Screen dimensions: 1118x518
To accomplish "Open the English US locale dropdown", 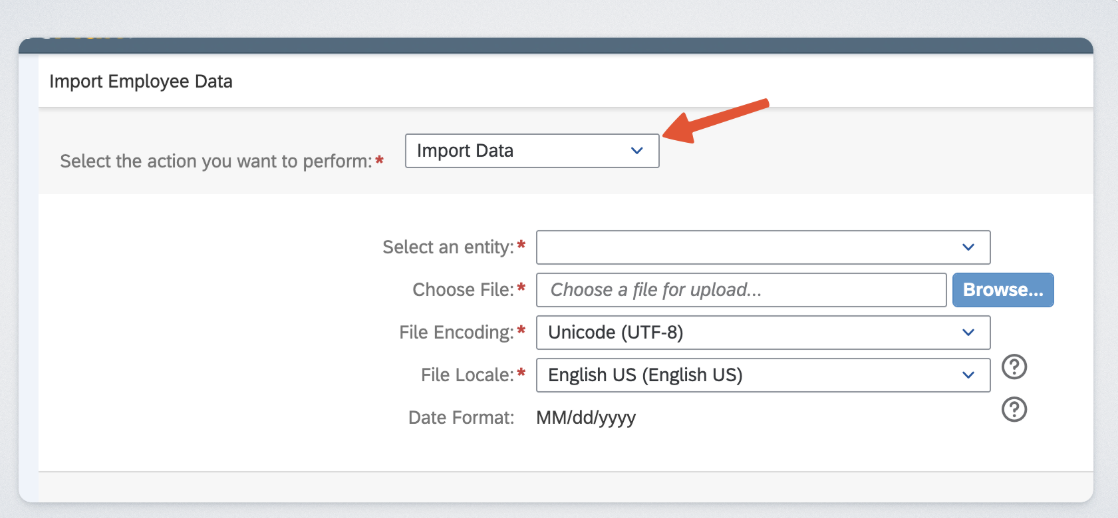I will coord(750,375).
